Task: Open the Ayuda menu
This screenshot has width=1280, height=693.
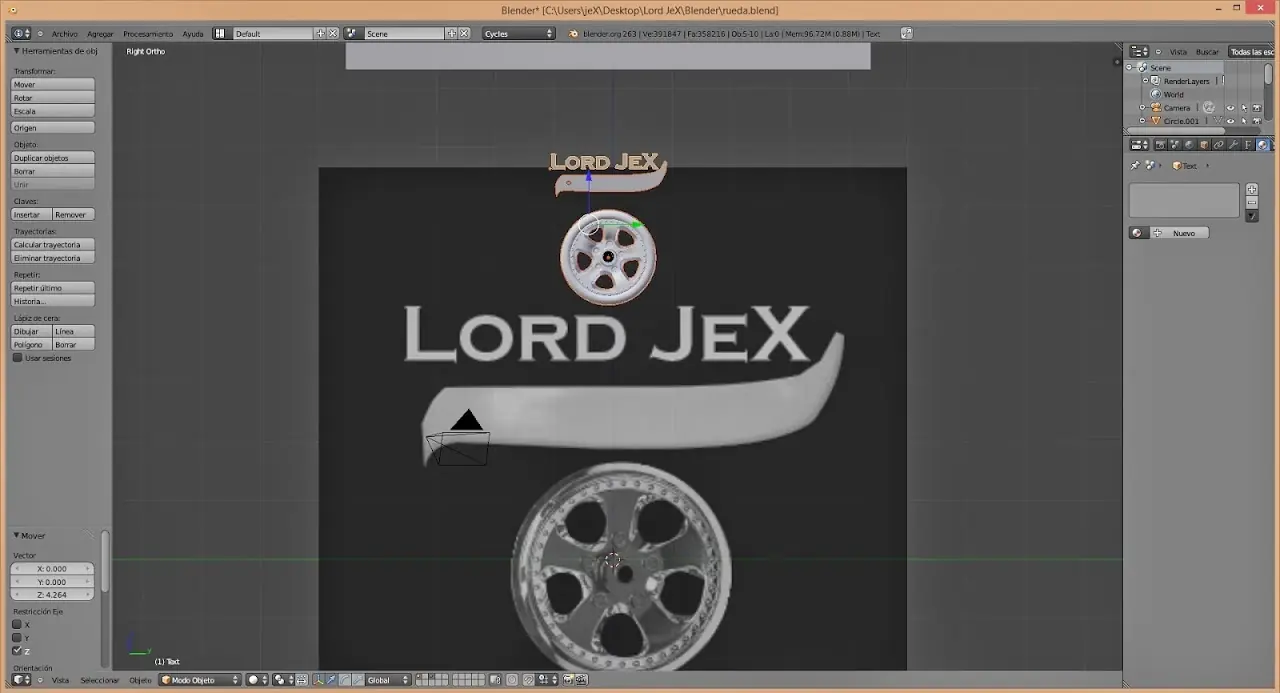Action: point(193,34)
